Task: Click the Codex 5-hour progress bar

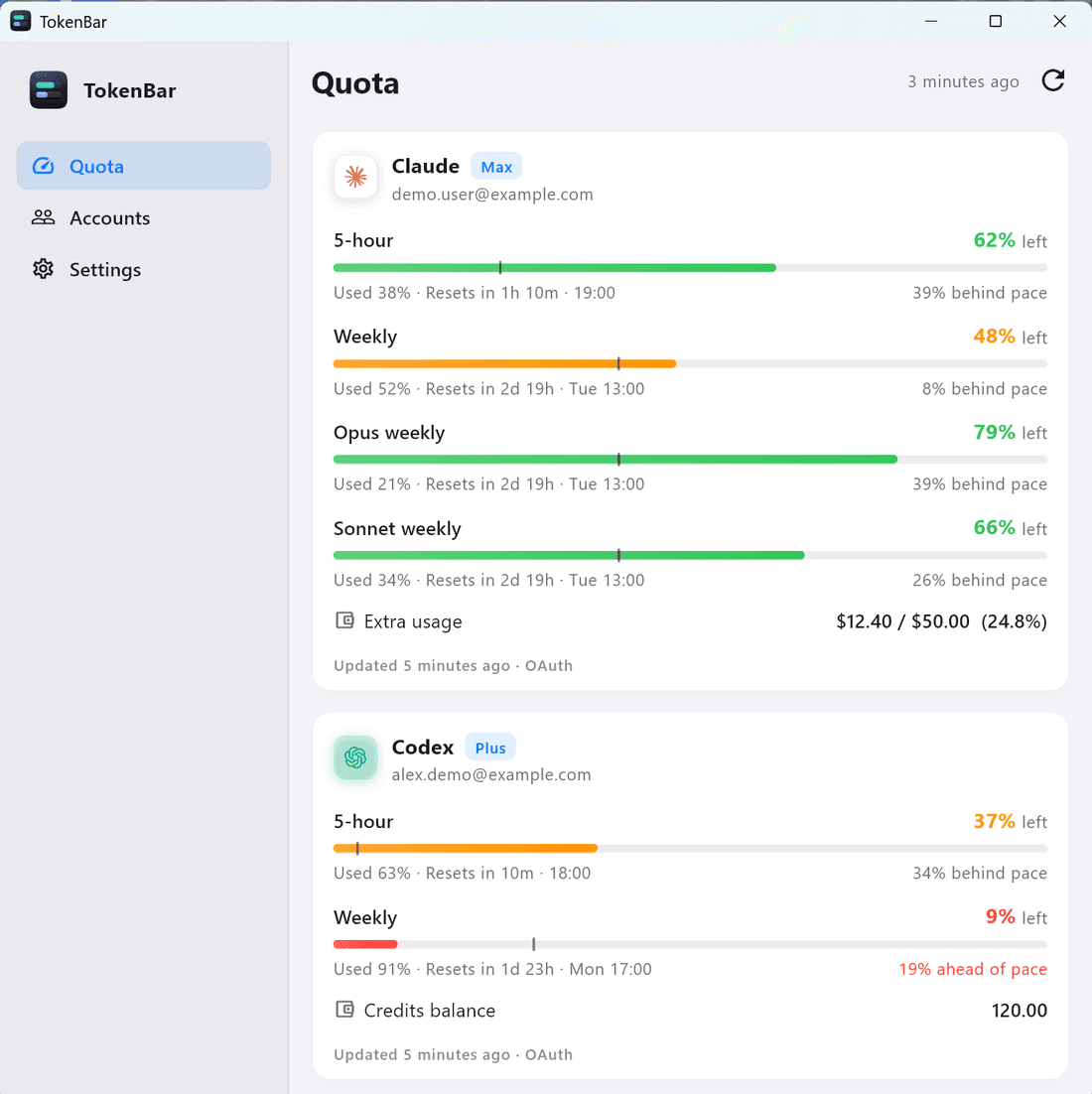Action: tap(690, 849)
